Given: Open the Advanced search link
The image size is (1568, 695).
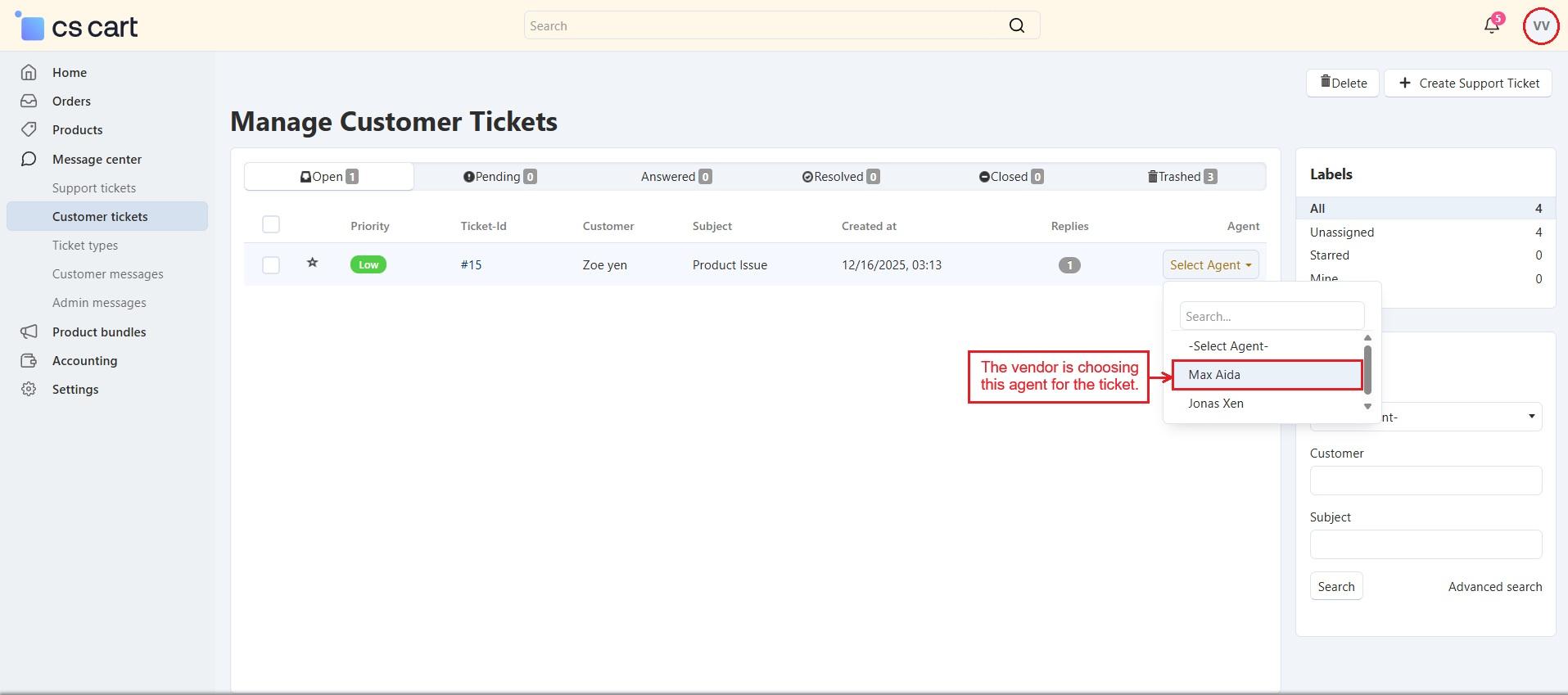Looking at the screenshot, I should point(1494,587).
